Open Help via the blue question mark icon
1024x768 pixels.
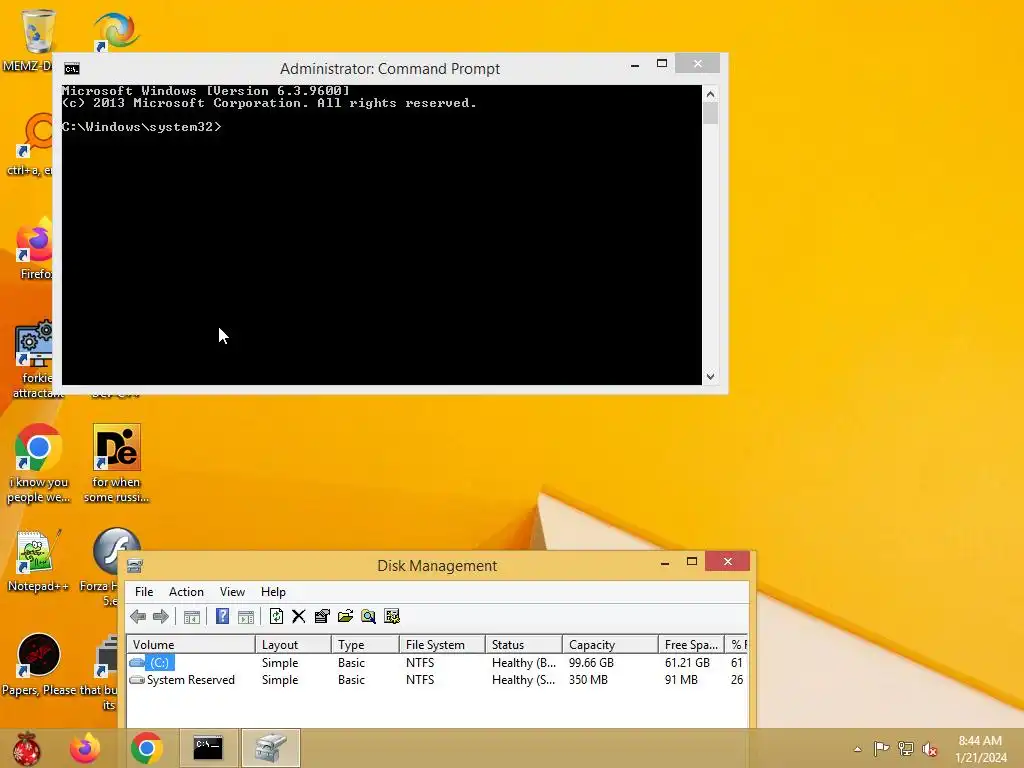click(222, 616)
